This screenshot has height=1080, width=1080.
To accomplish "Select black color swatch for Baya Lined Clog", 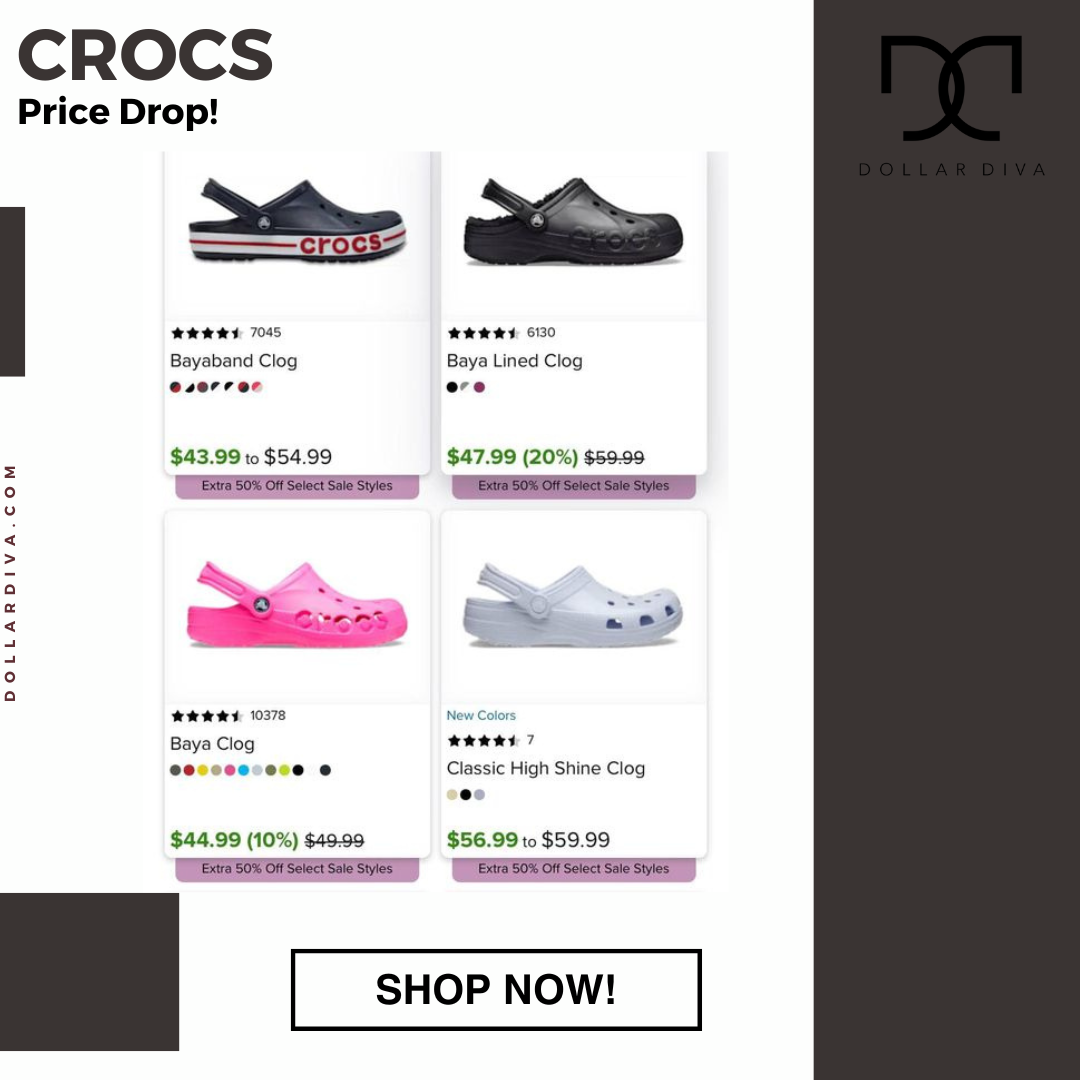I will (x=452, y=387).
